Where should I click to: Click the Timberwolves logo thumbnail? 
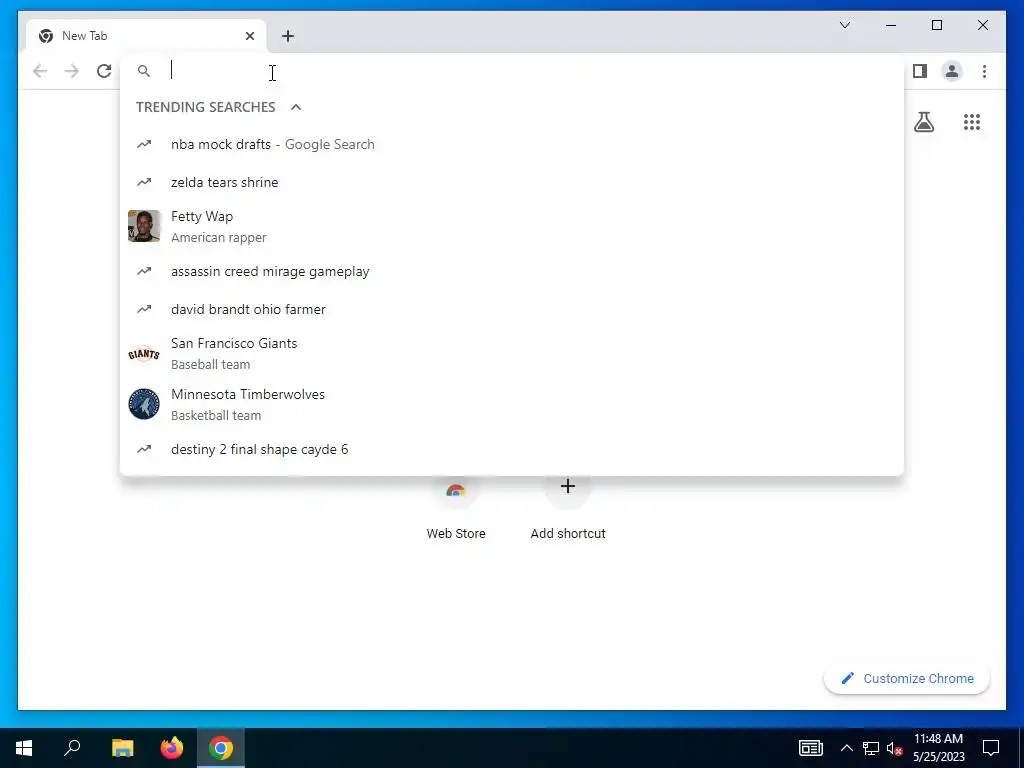(144, 404)
